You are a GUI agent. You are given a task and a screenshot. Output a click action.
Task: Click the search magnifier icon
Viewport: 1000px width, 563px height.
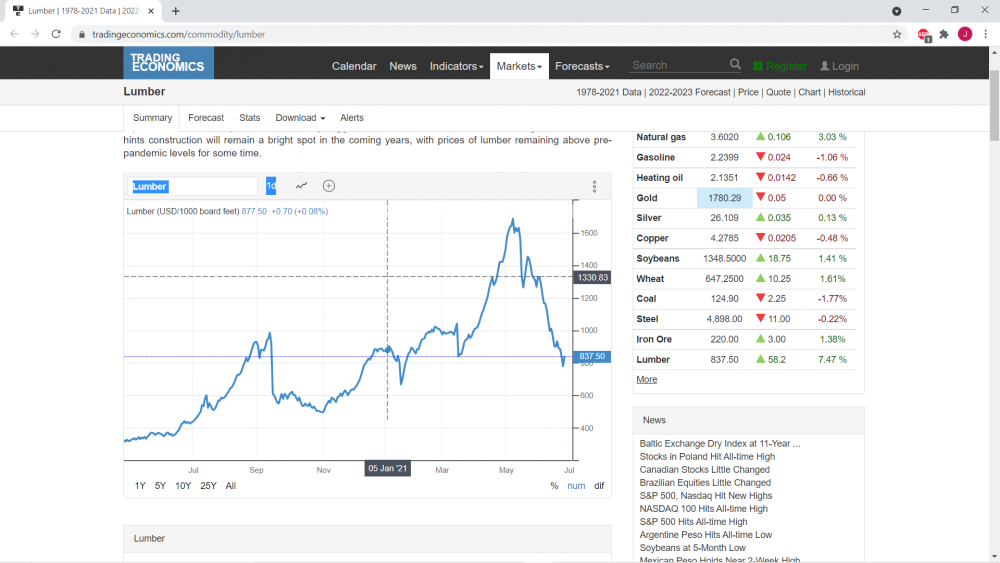(735, 64)
